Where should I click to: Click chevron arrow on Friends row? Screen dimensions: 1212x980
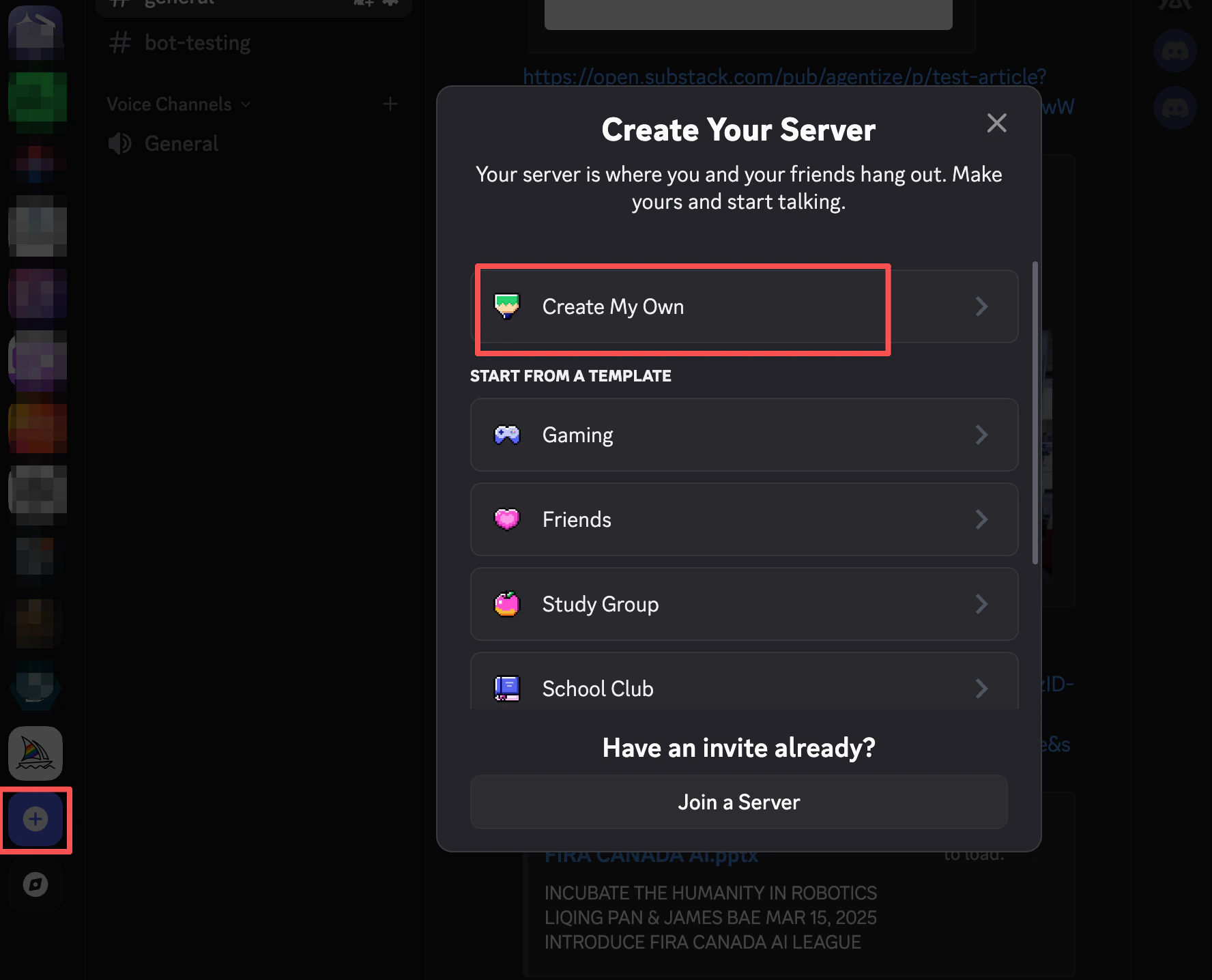[981, 519]
